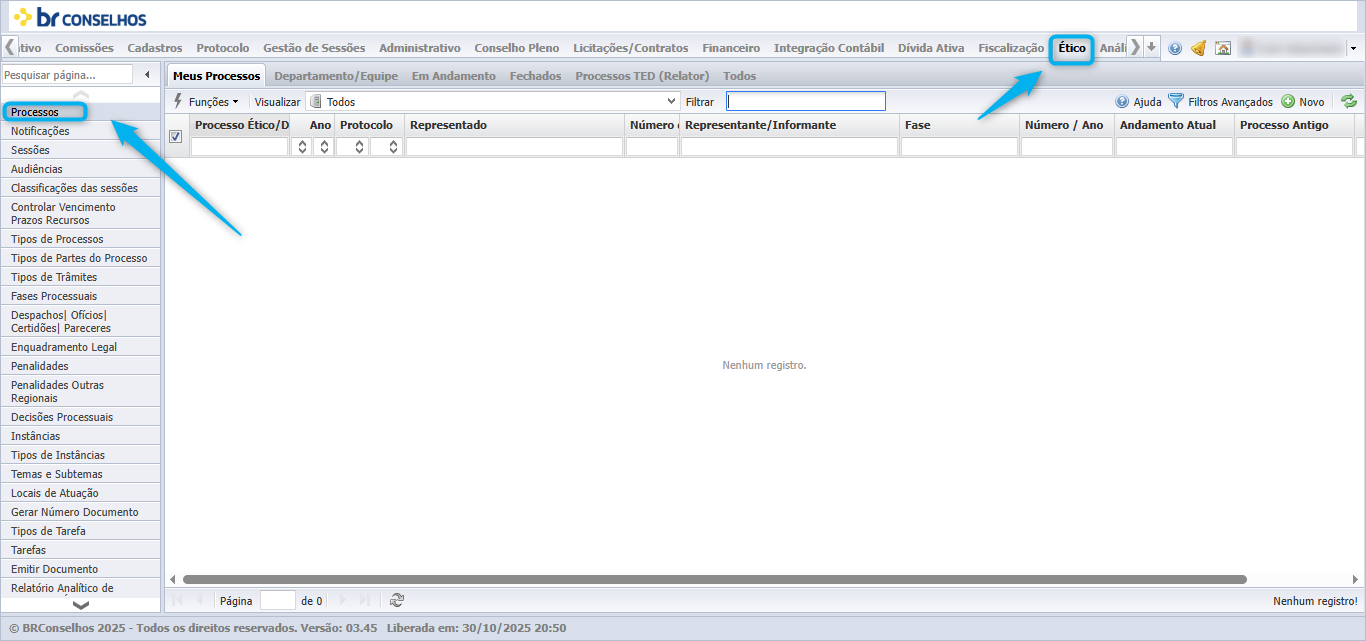Focus the Pesquisar página search box
The height and width of the screenshot is (641, 1366).
[x=67, y=75]
